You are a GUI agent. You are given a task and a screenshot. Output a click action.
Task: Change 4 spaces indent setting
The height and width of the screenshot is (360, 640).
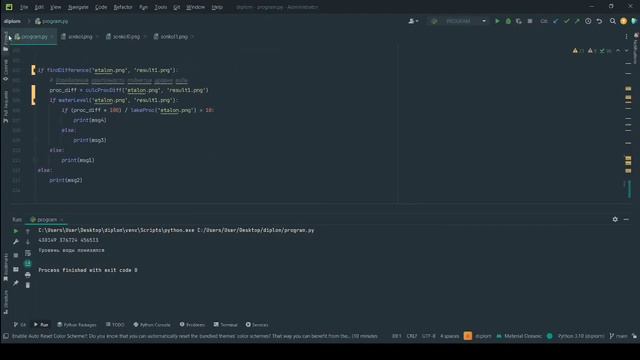pyautogui.click(x=449, y=336)
